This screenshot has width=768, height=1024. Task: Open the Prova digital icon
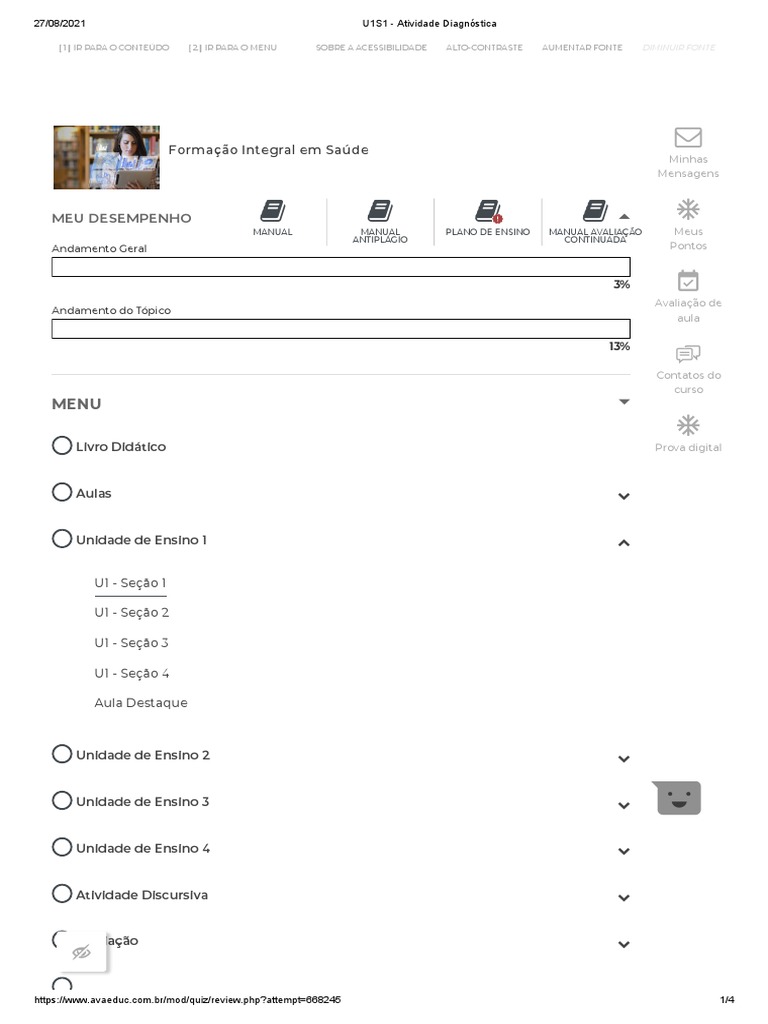(688, 425)
